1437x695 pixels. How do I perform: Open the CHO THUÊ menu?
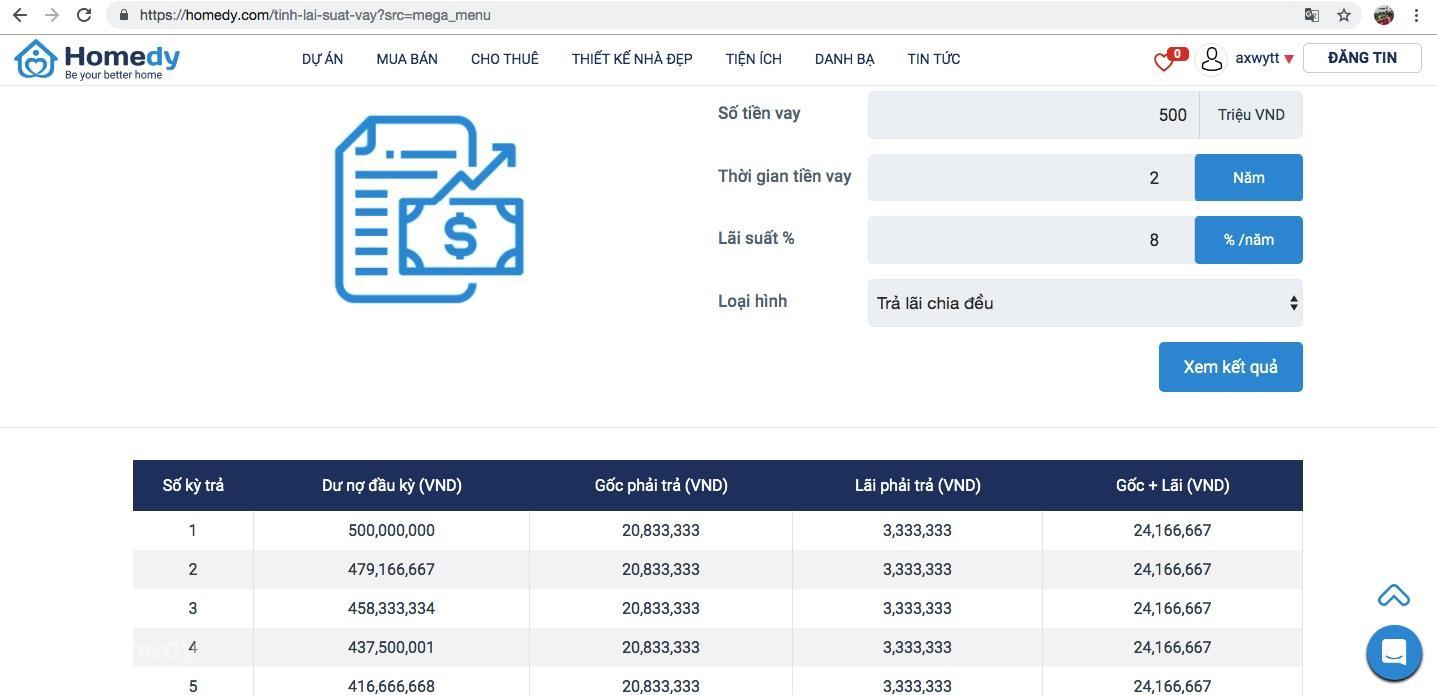tap(505, 59)
